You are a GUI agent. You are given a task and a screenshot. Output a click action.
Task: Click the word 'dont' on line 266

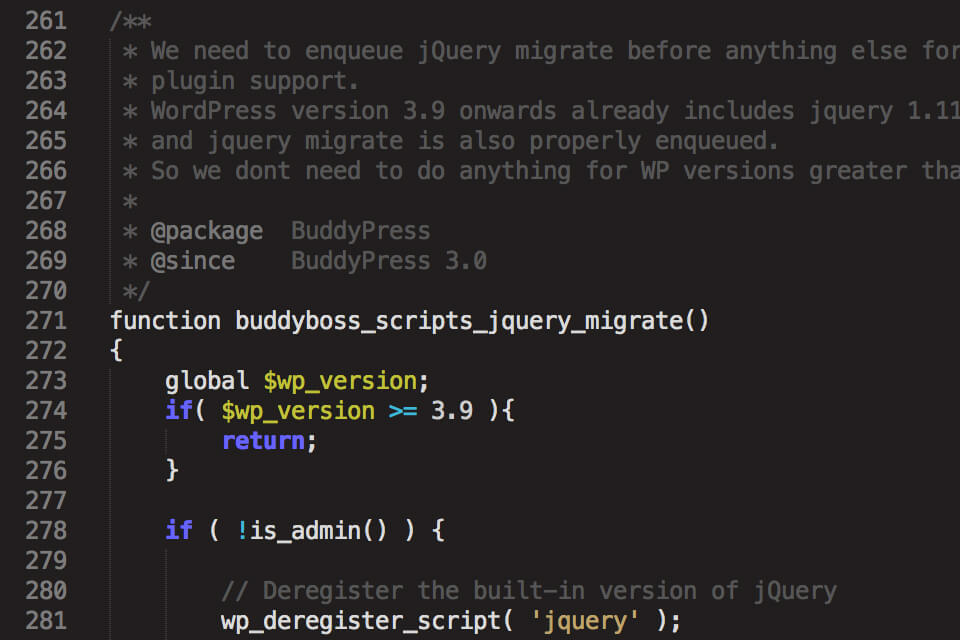tap(263, 171)
